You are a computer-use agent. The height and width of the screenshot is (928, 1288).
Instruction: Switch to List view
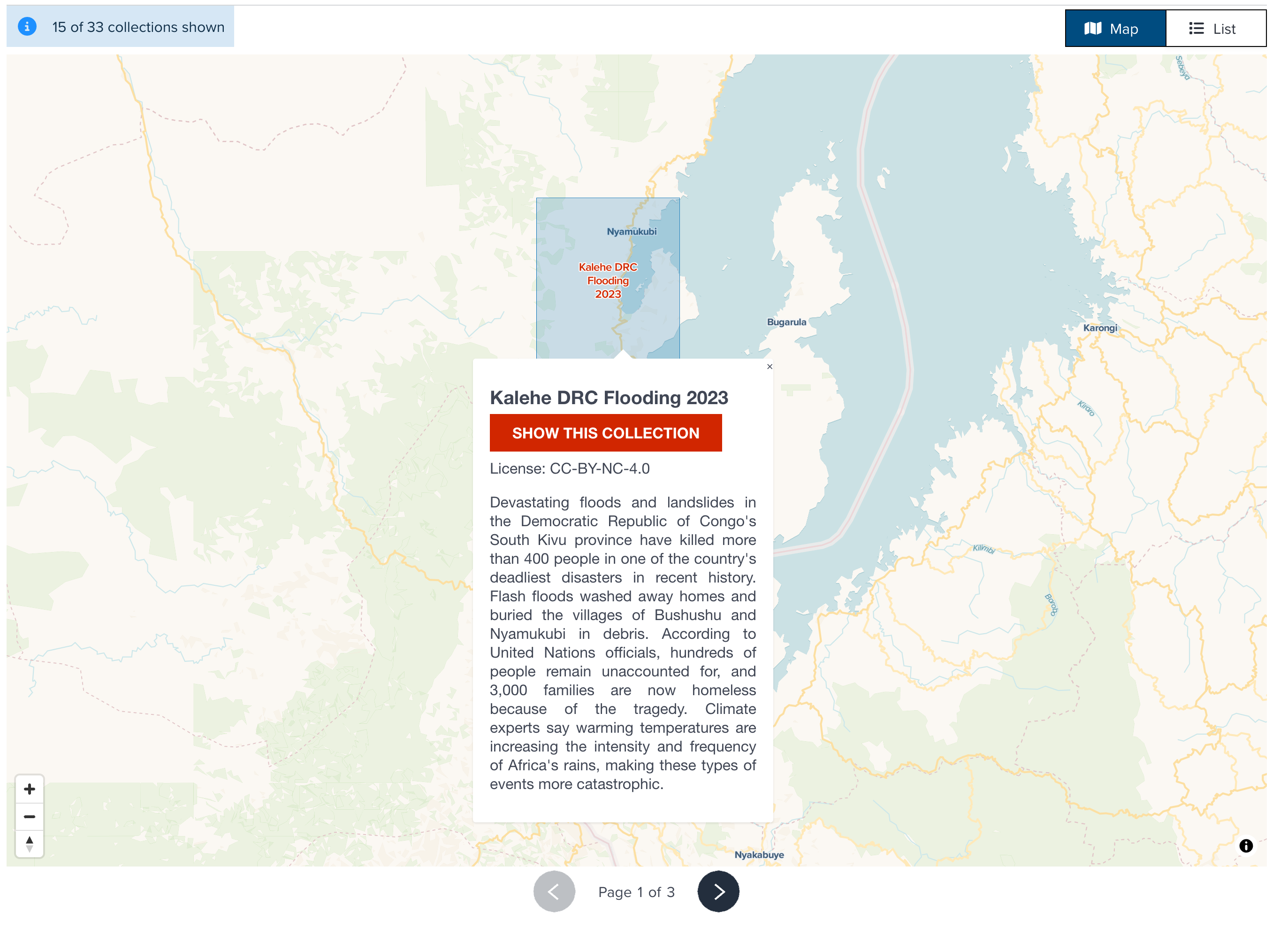click(x=1215, y=29)
